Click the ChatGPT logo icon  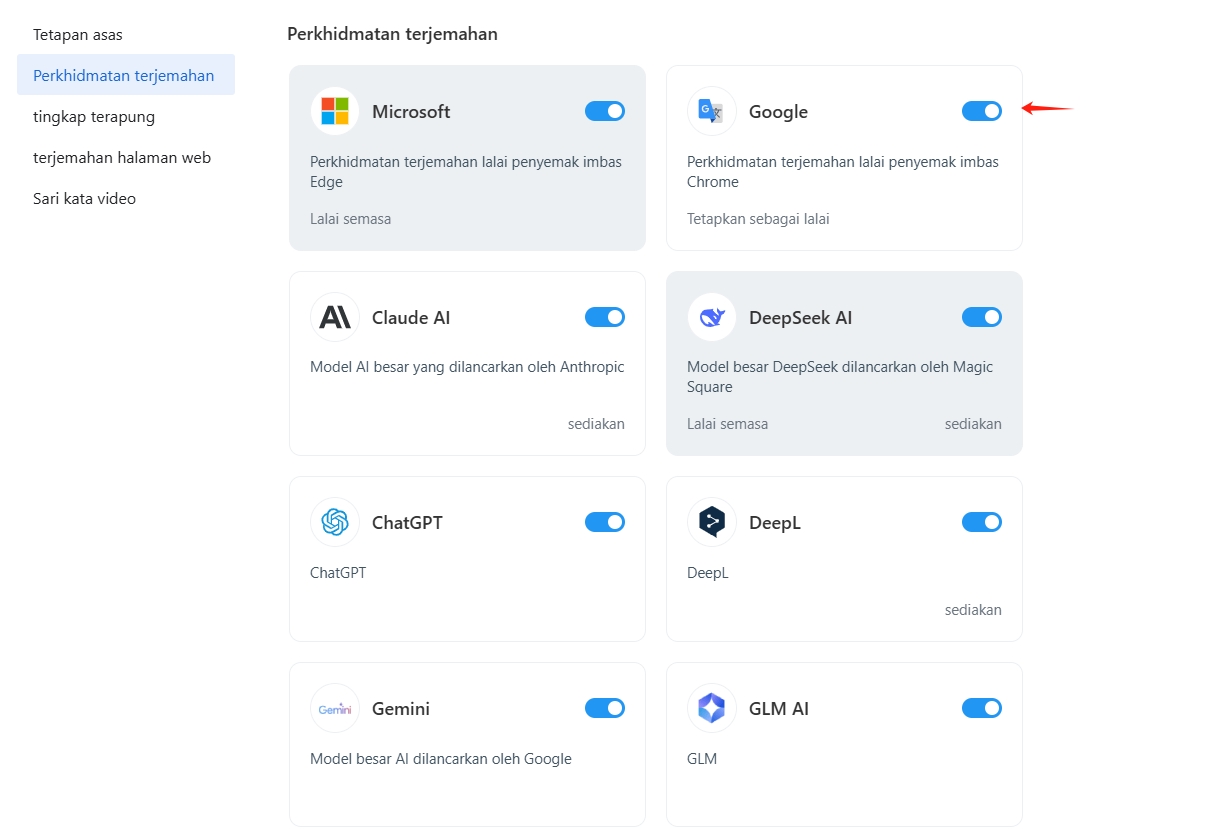pyautogui.click(x=335, y=522)
